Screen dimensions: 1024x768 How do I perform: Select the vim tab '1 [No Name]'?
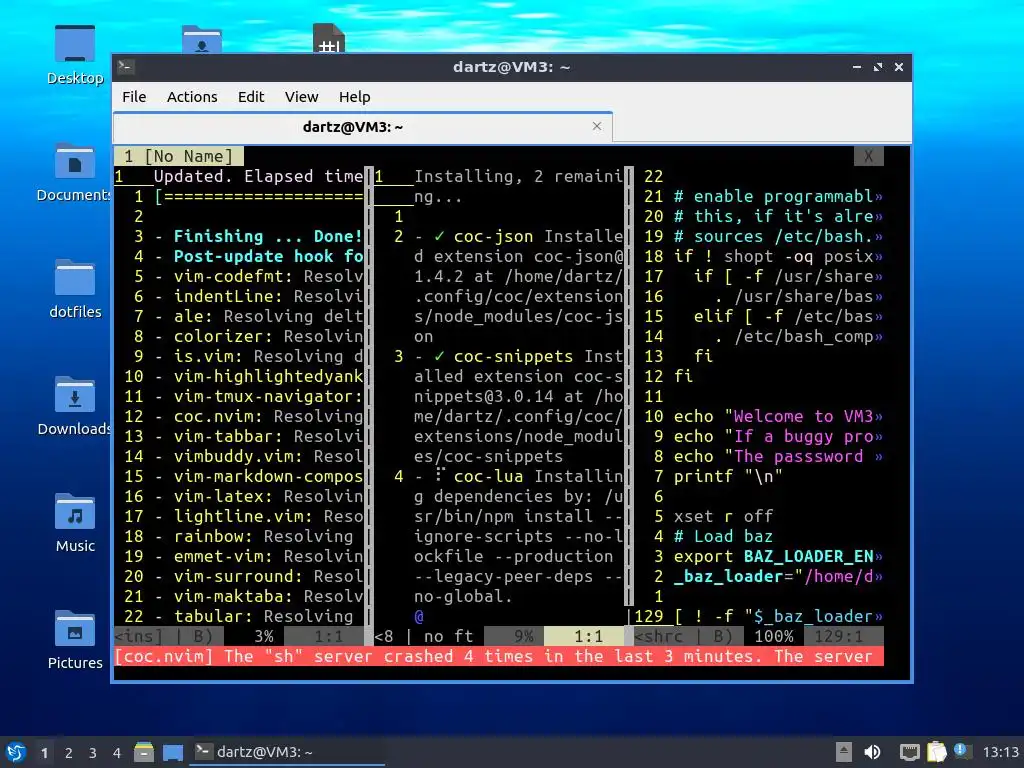178,156
